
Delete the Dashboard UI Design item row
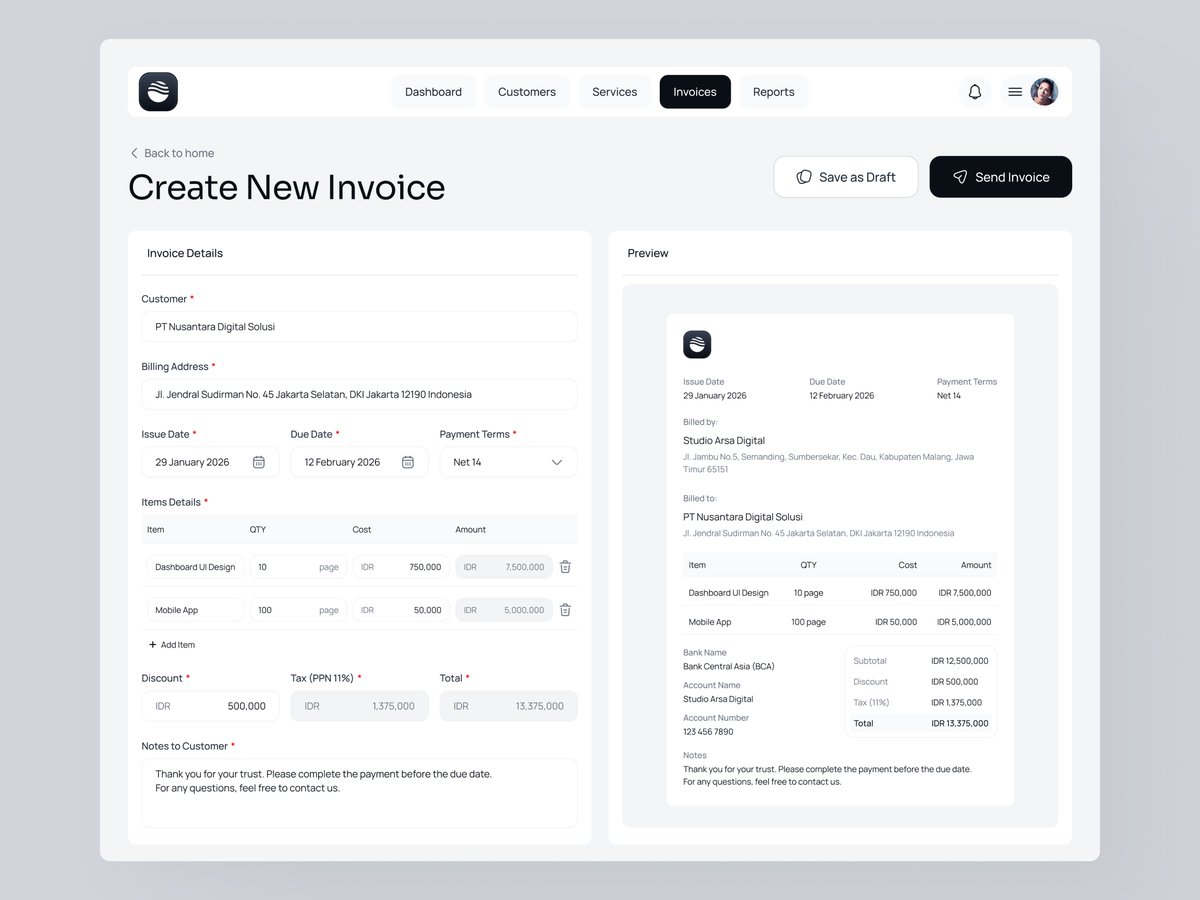pos(565,567)
